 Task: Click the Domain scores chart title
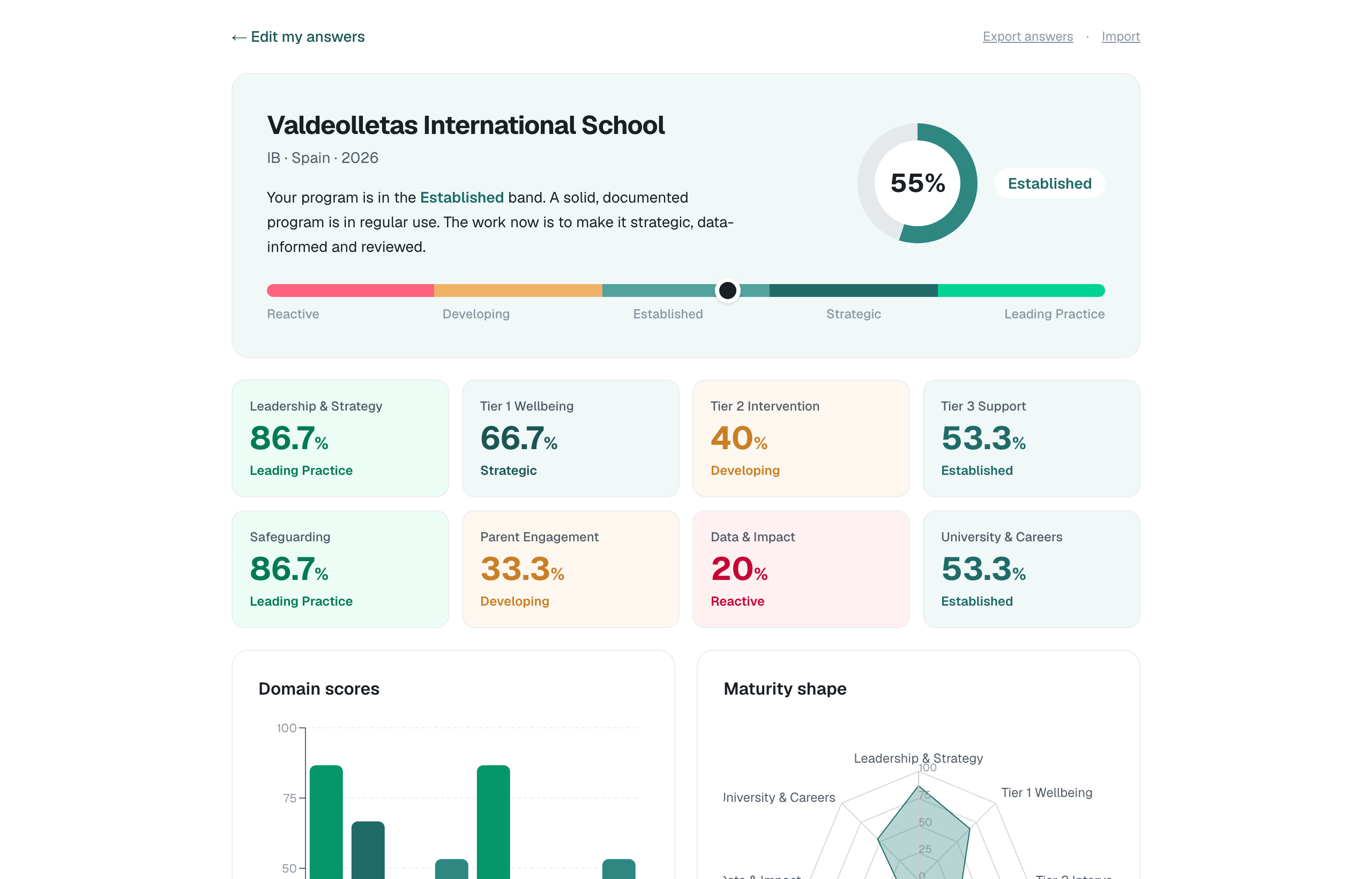coord(318,689)
